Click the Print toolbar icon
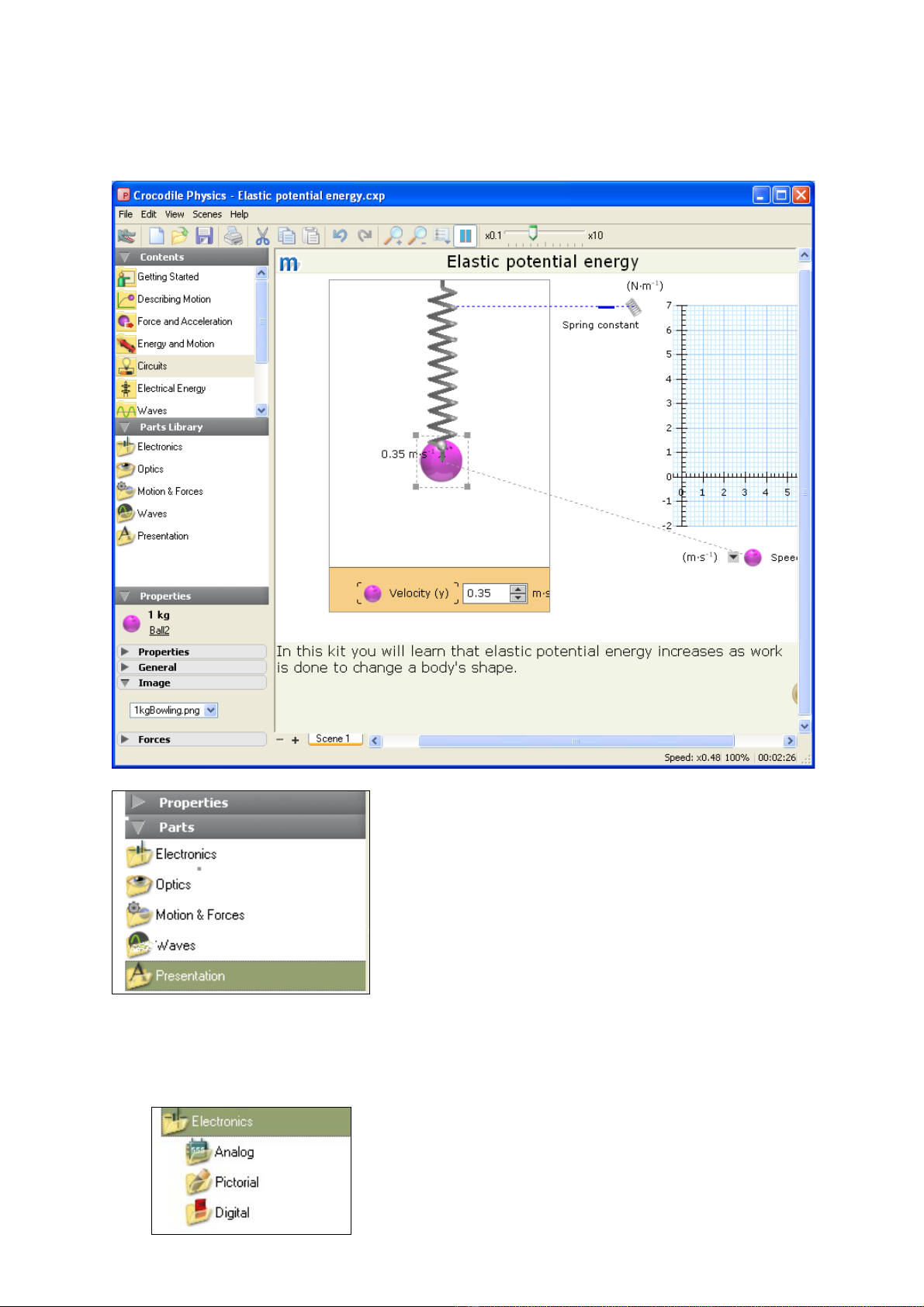The width and height of the screenshot is (924, 1307). pos(233,236)
